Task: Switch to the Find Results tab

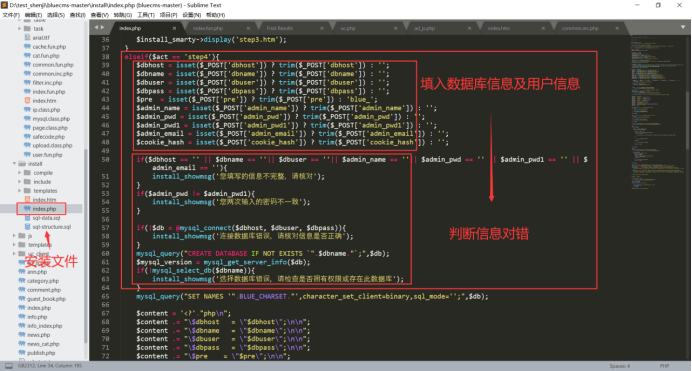Action: click(x=279, y=28)
